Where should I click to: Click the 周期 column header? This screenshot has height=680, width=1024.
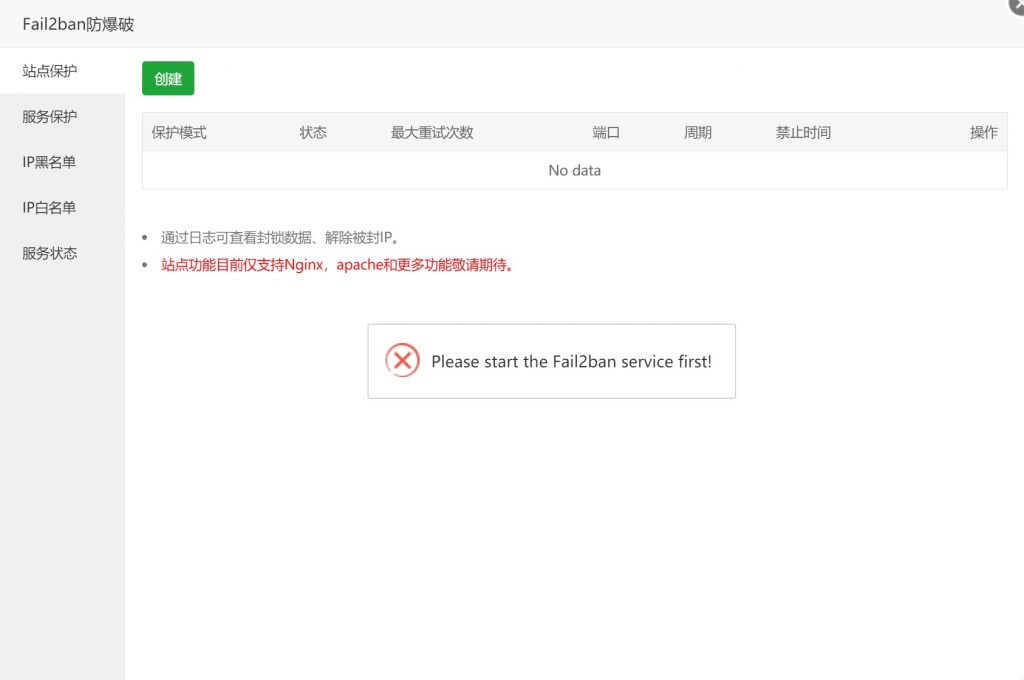(x=698, y=132)
